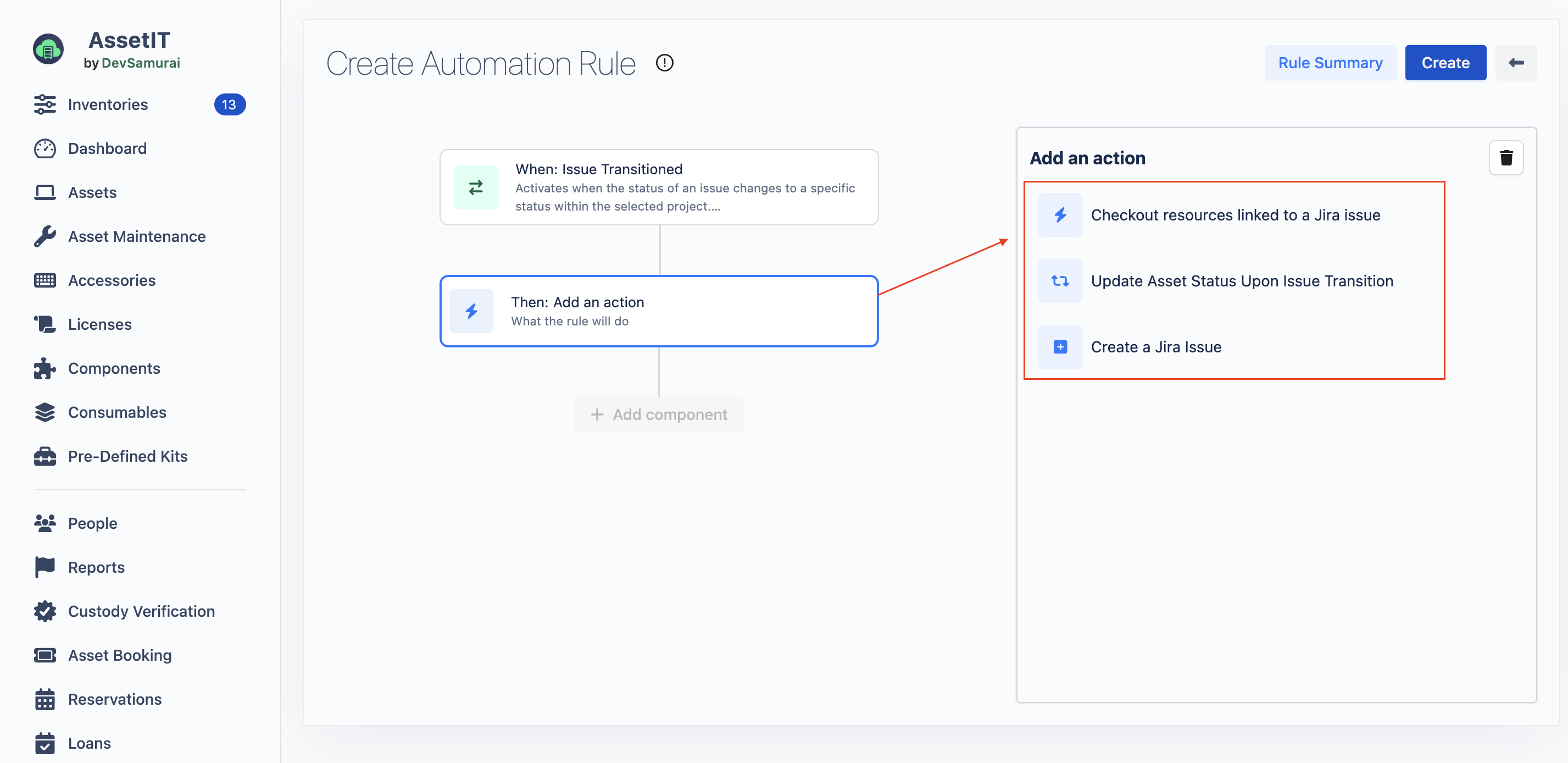
Task: Go to Dashboard in the sidebar
Action: [107, 148]
